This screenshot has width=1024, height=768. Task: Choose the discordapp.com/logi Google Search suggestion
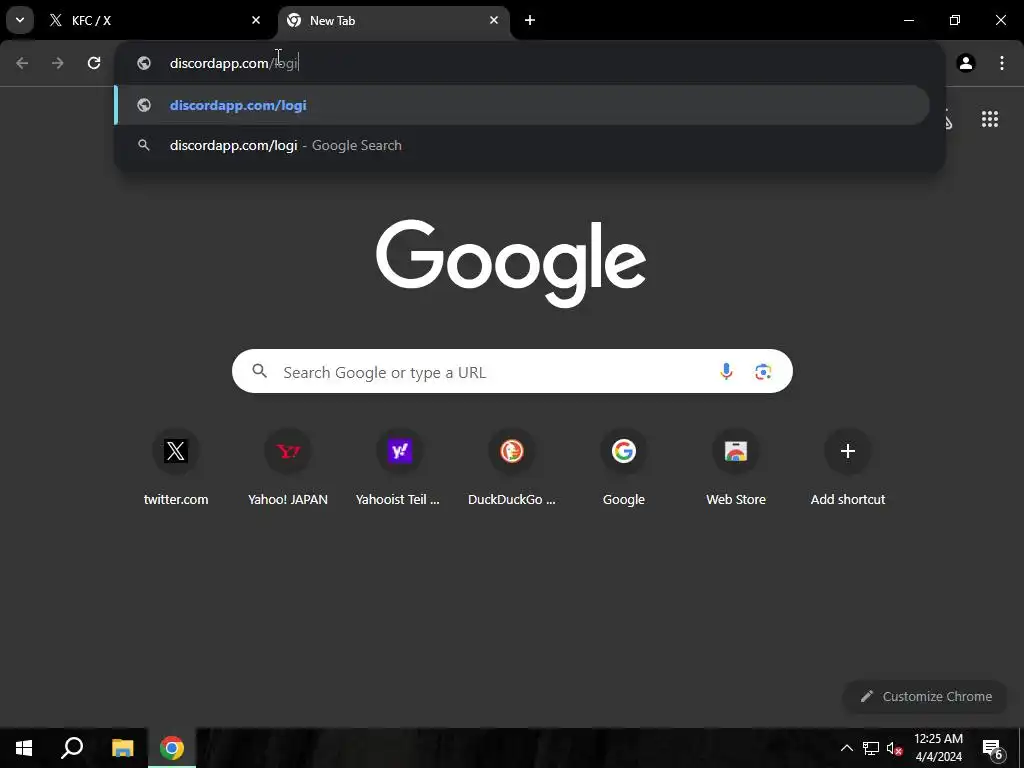[522, 145]
